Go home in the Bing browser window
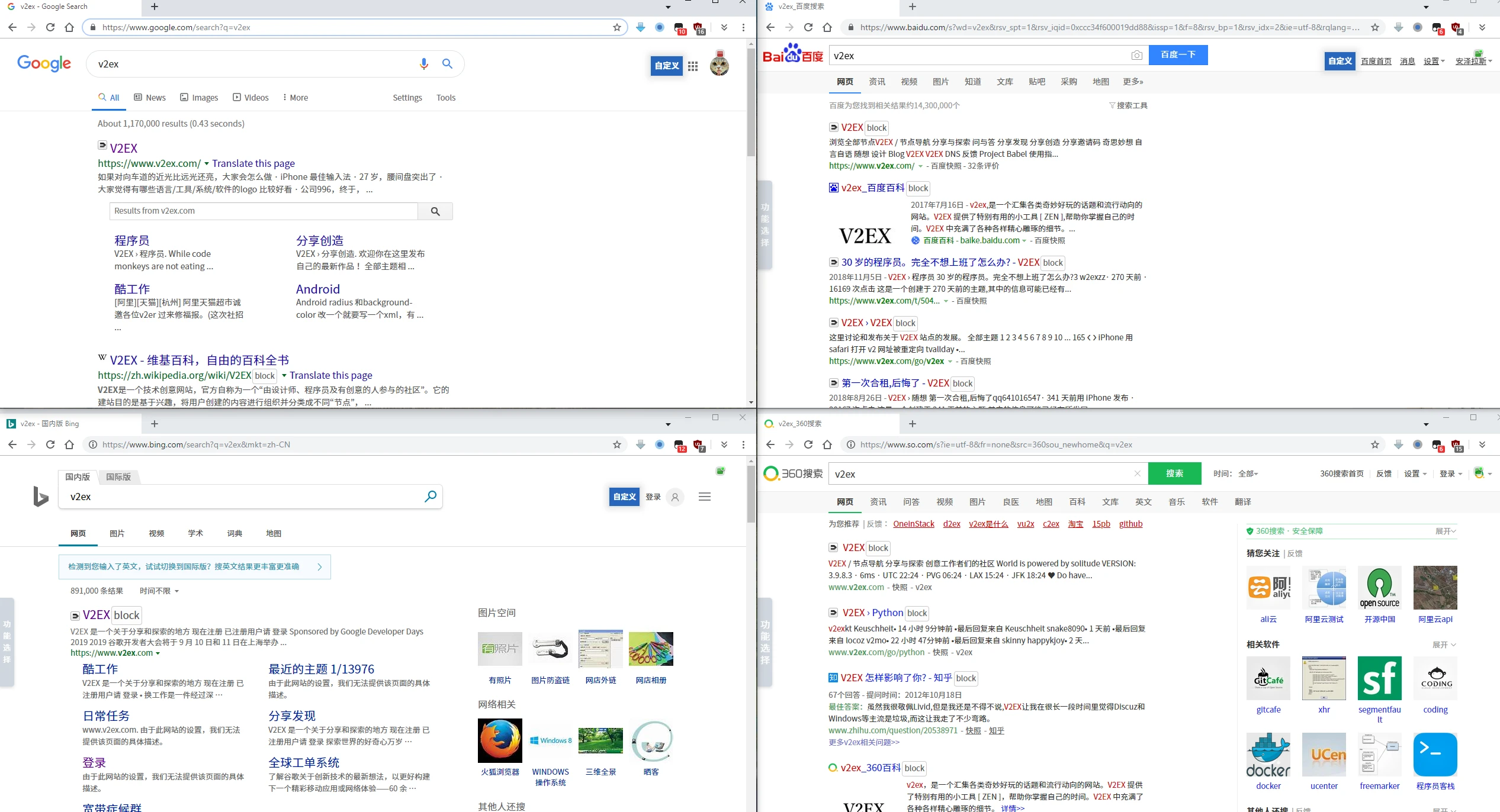 (x=69, y=444)
